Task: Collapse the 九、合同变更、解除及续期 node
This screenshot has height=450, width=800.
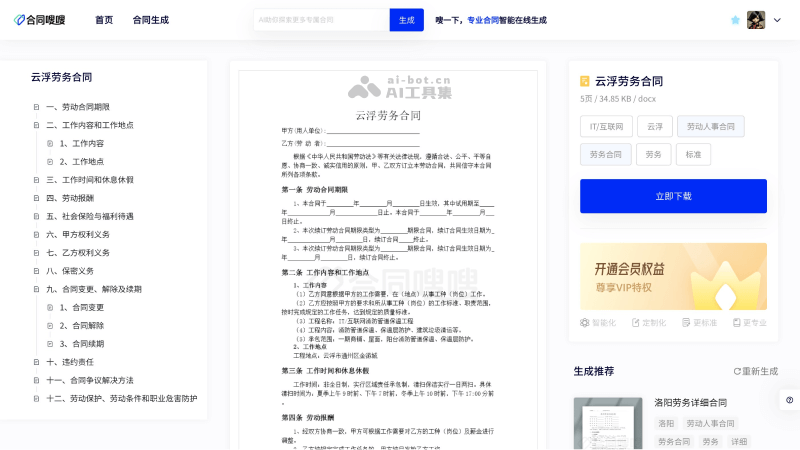Action: 36,289
